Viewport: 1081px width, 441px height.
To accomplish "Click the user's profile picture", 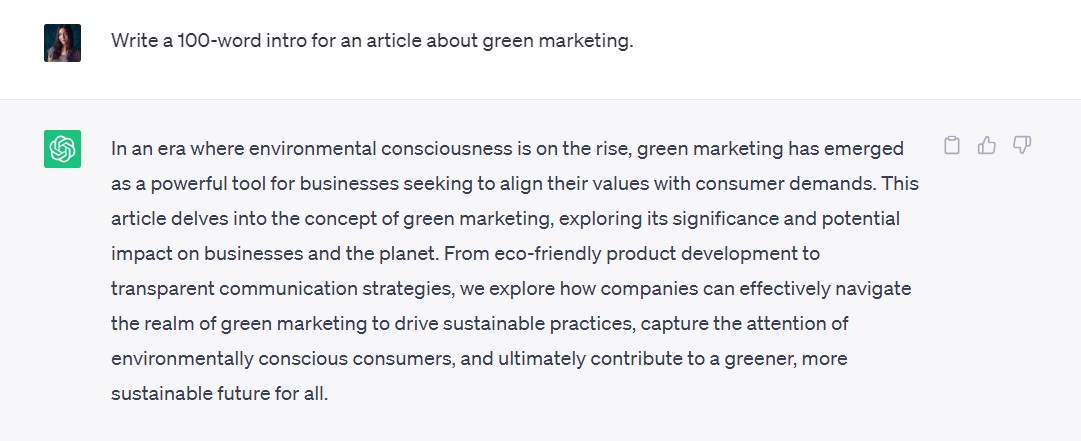I will 62,43.
